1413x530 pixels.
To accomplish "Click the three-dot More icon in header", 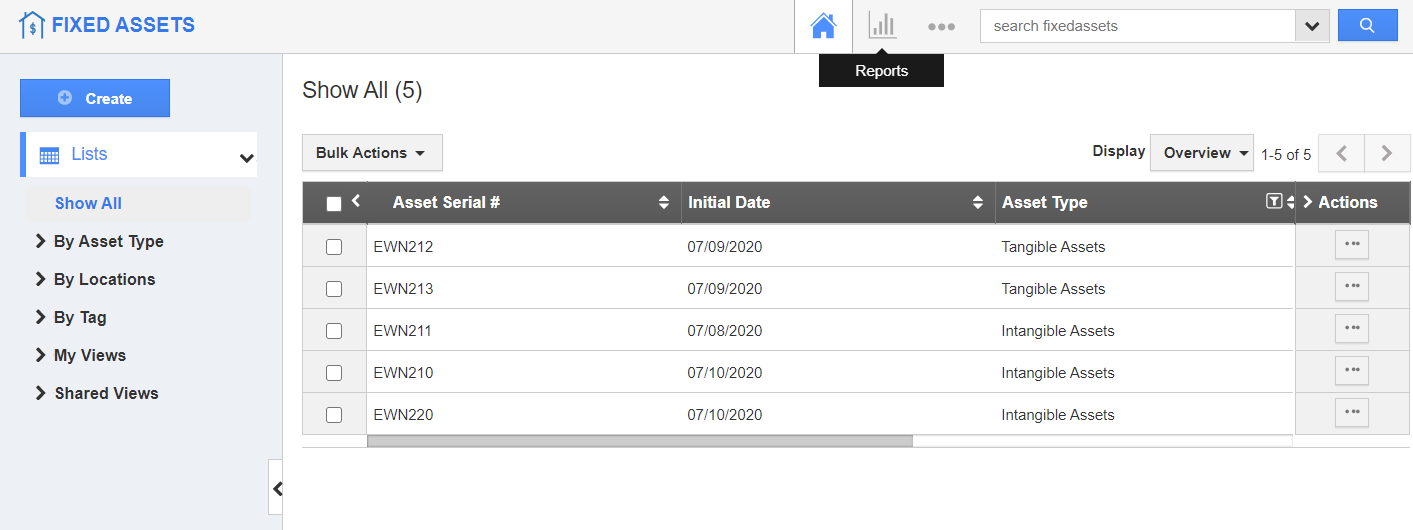I will [941, 27].
